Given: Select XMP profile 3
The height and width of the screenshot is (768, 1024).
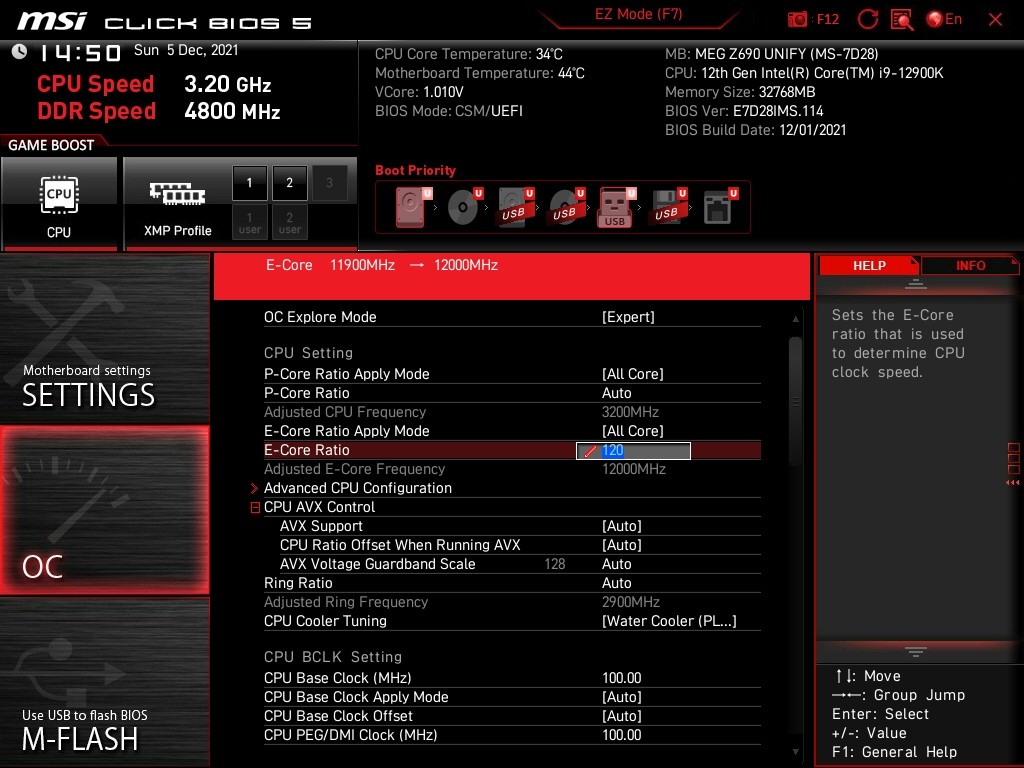Looking at the screenshot, I should [x=329, y=183].
